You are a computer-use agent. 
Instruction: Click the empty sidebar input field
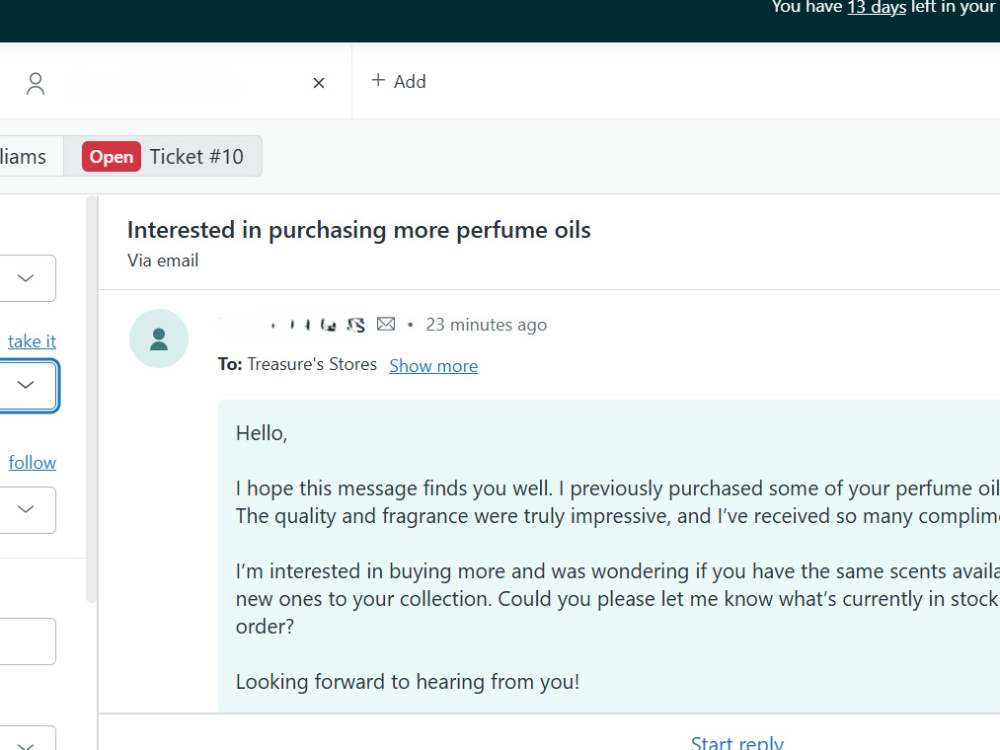27,641
